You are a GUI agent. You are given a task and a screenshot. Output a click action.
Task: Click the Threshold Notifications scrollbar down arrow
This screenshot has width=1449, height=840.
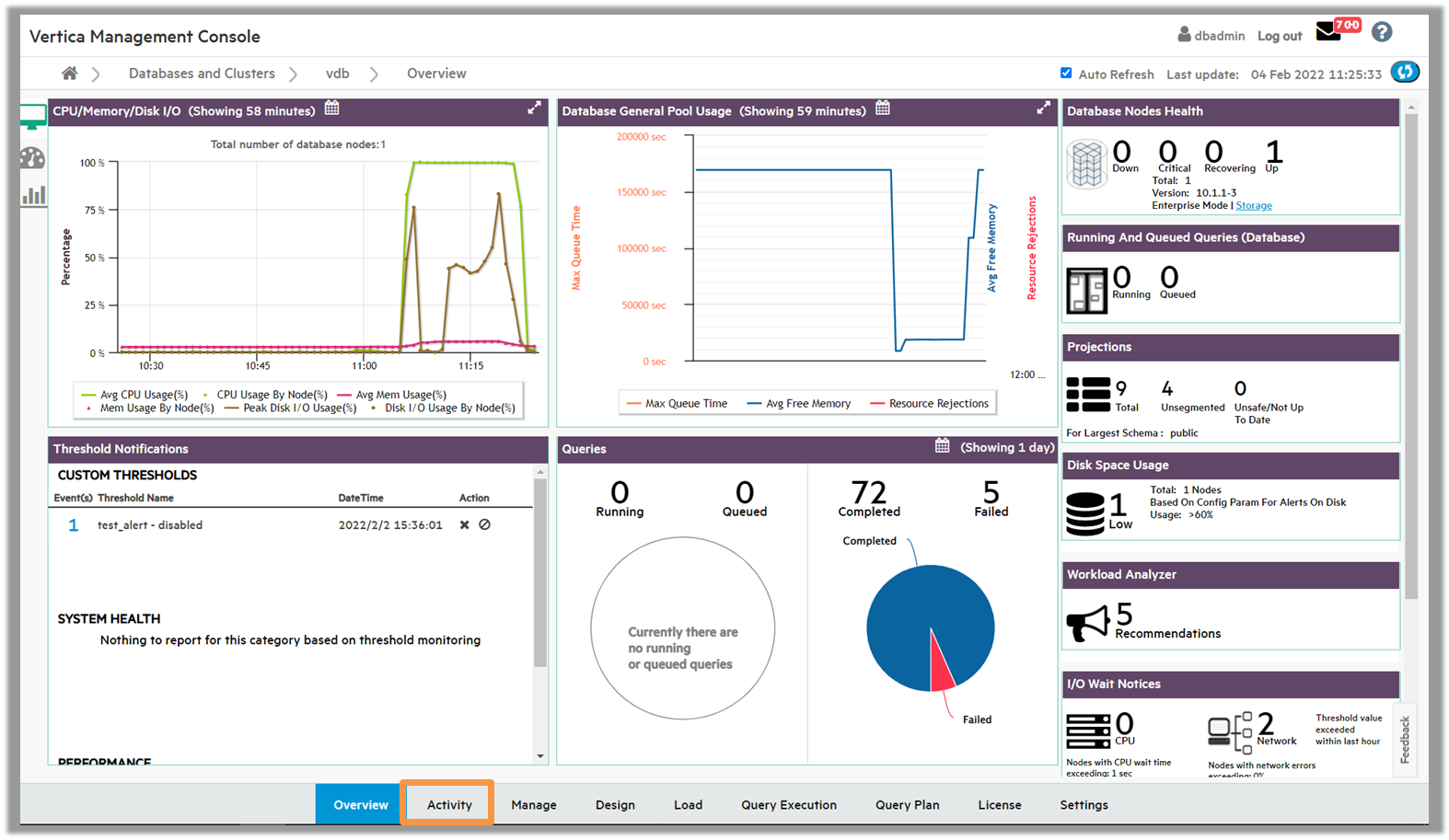tap(540, 756)
